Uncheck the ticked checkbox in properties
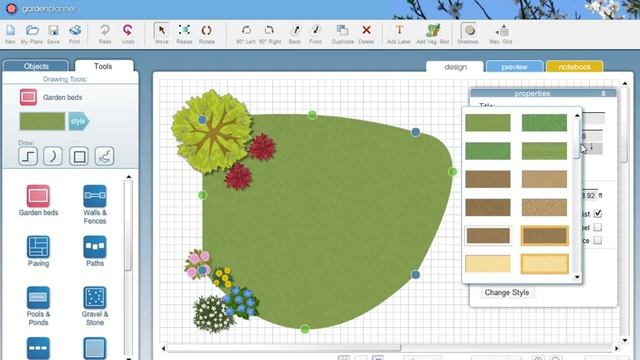Image resolution: width=640 pixels, height=360 pixels. [598, 213]
